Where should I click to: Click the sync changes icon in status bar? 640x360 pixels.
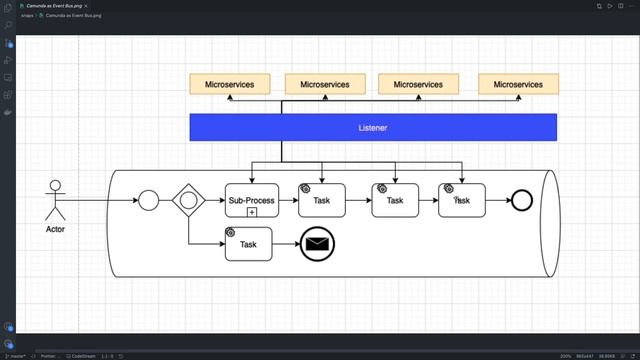(33, 356)
